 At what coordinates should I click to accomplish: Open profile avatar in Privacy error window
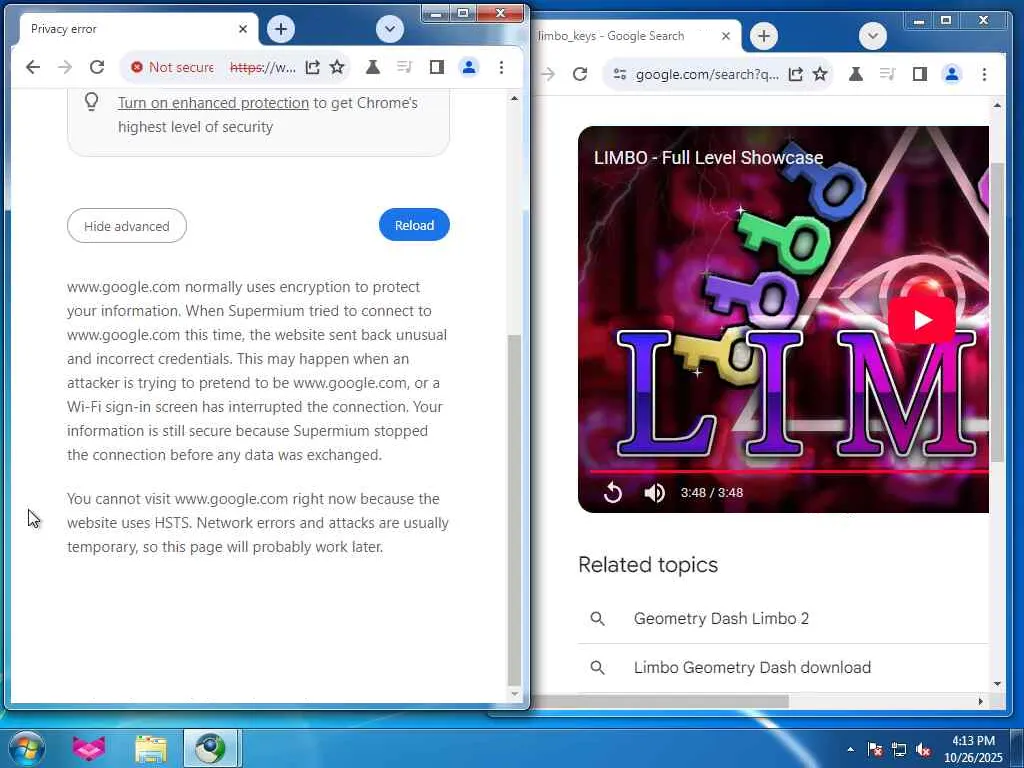tap(469, 67)
